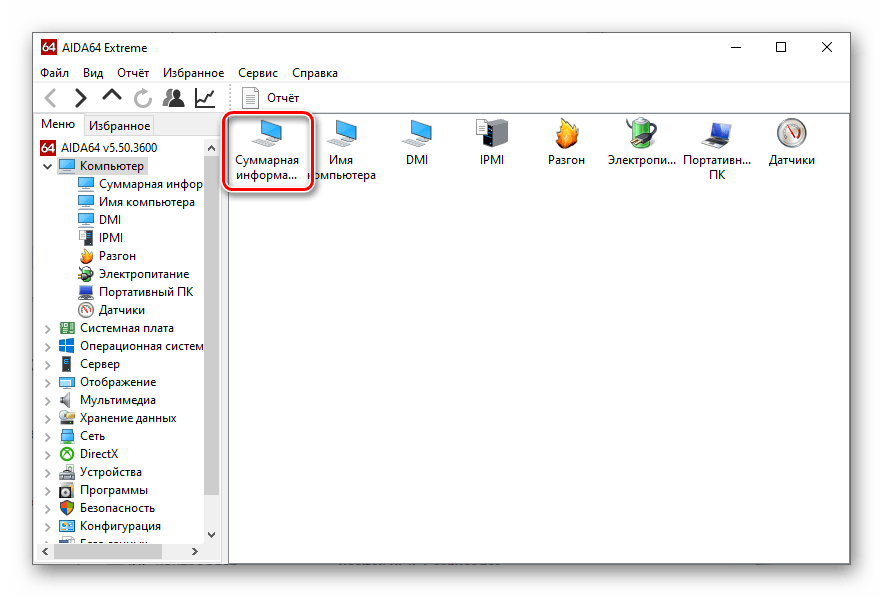Click the Back navigation arrow
The image size is (883, 597).
coord(51,98)
